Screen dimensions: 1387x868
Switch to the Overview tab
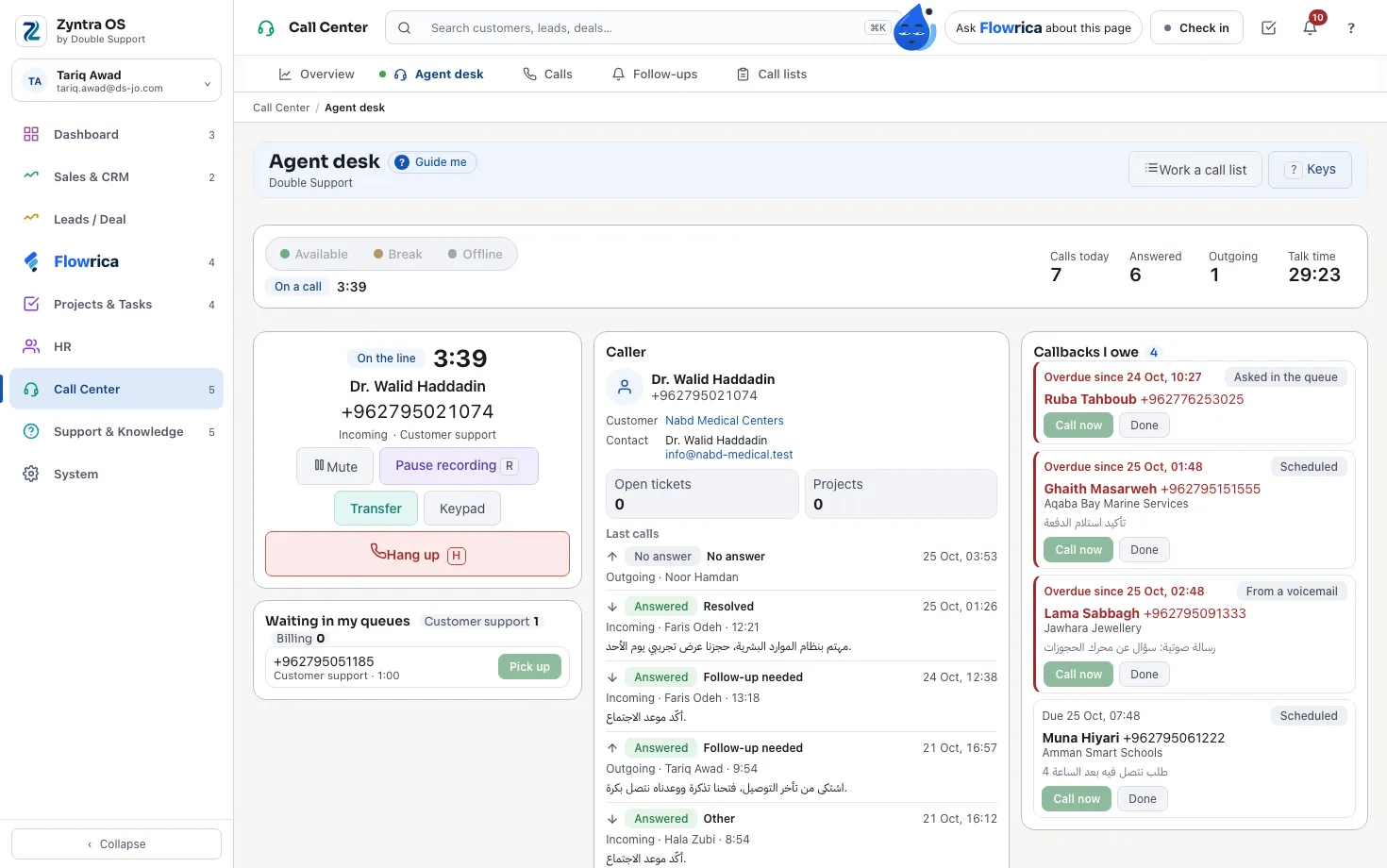[316, 75]
